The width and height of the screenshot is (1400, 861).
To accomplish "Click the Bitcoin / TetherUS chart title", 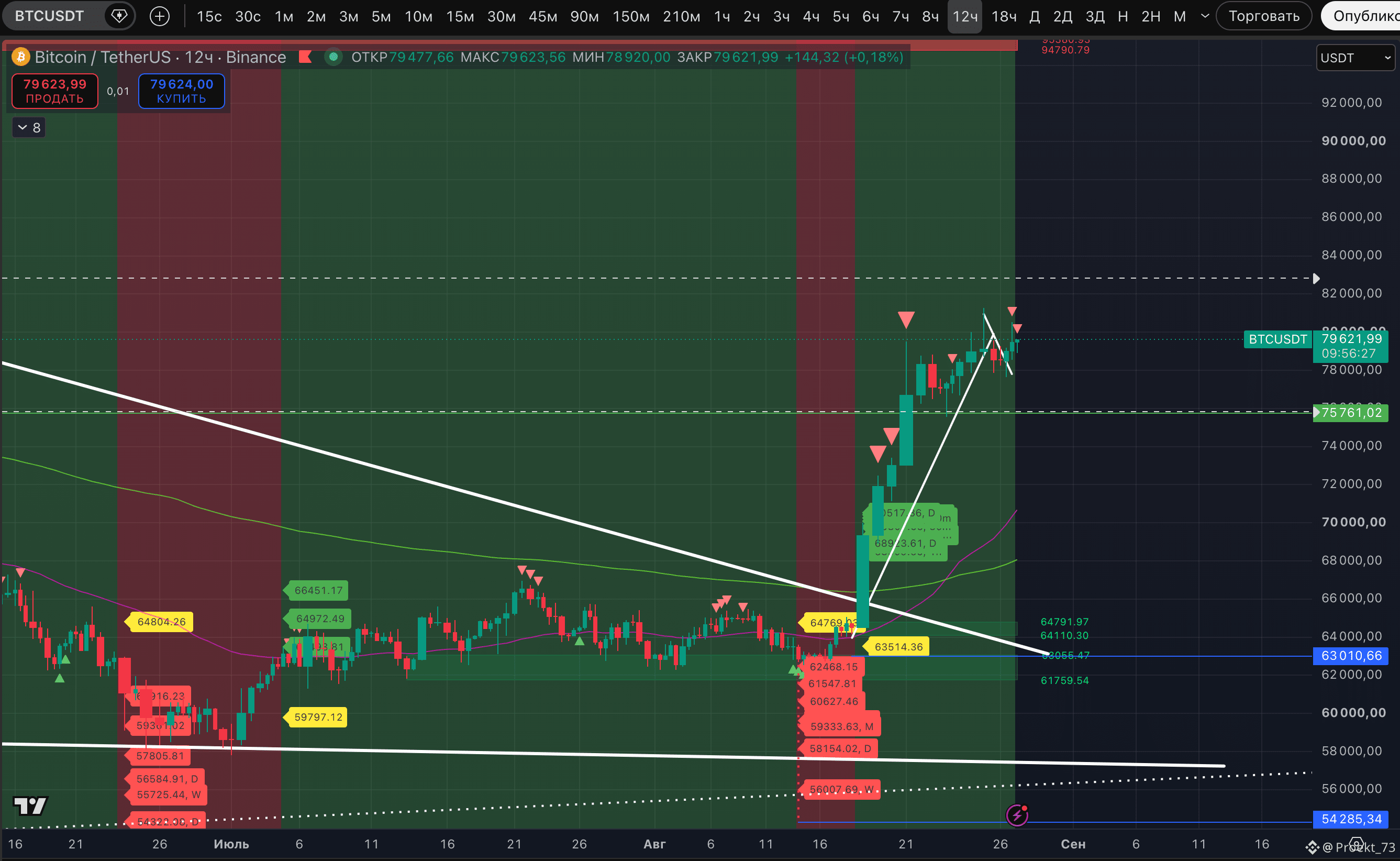I will click(x=160, y=57).
